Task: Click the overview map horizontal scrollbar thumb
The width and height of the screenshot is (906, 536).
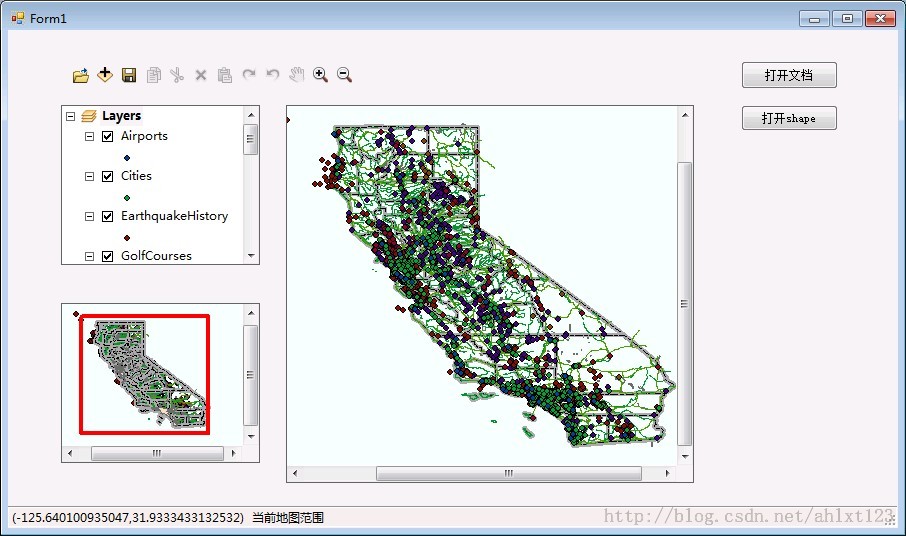Action: tap(157, 453)
